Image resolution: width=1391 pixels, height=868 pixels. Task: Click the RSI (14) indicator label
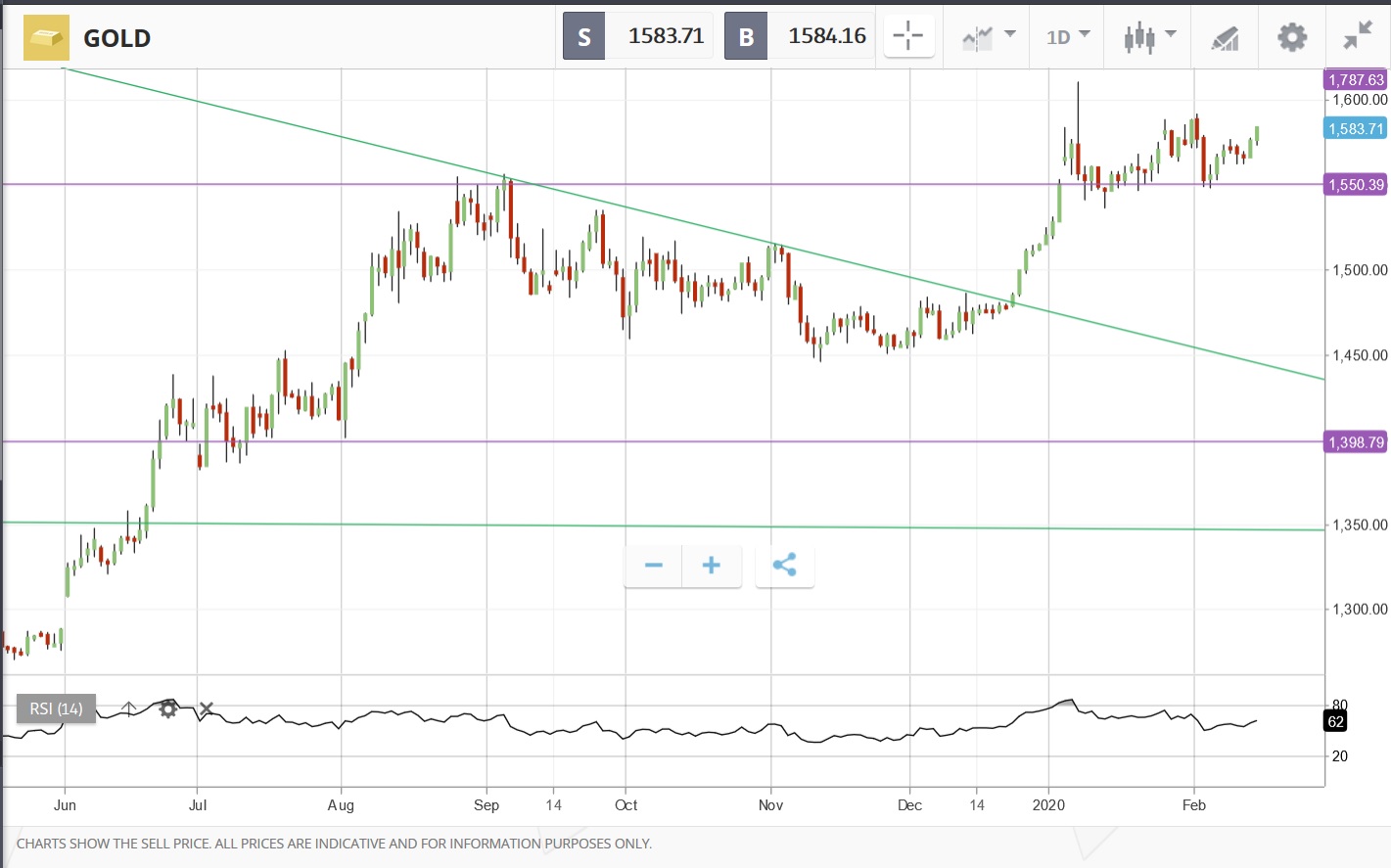click(55, 708)
